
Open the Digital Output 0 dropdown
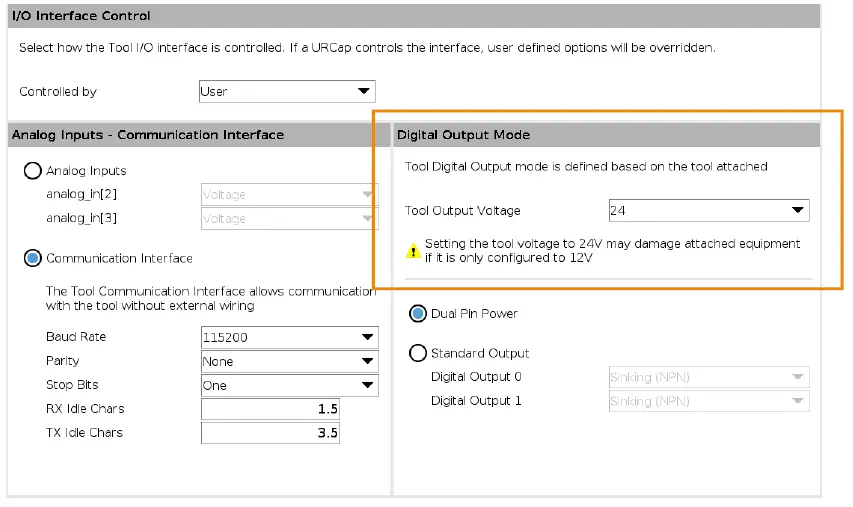(x=708, y=377)
